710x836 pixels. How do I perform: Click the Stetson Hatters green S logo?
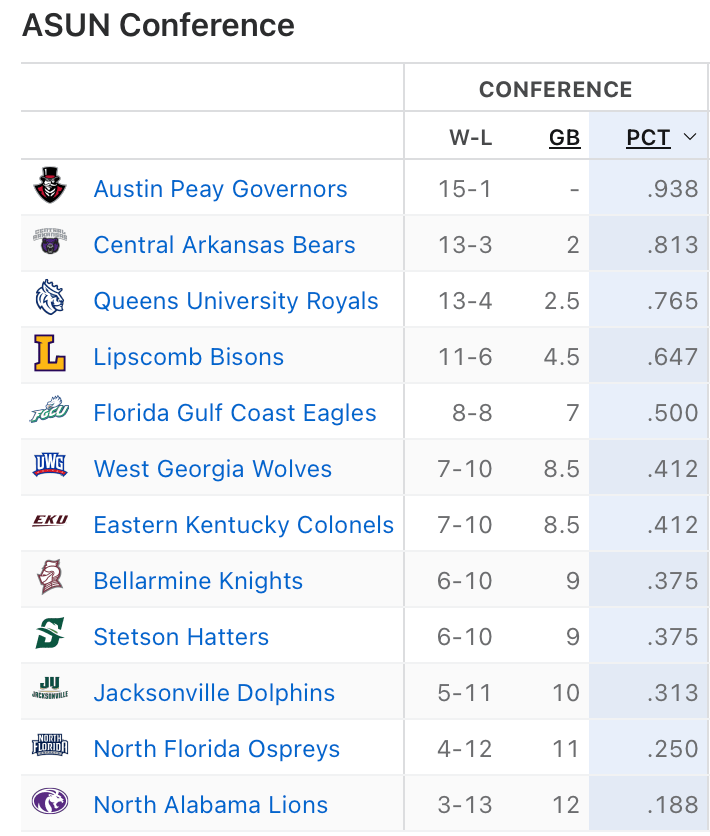point(50,635)
